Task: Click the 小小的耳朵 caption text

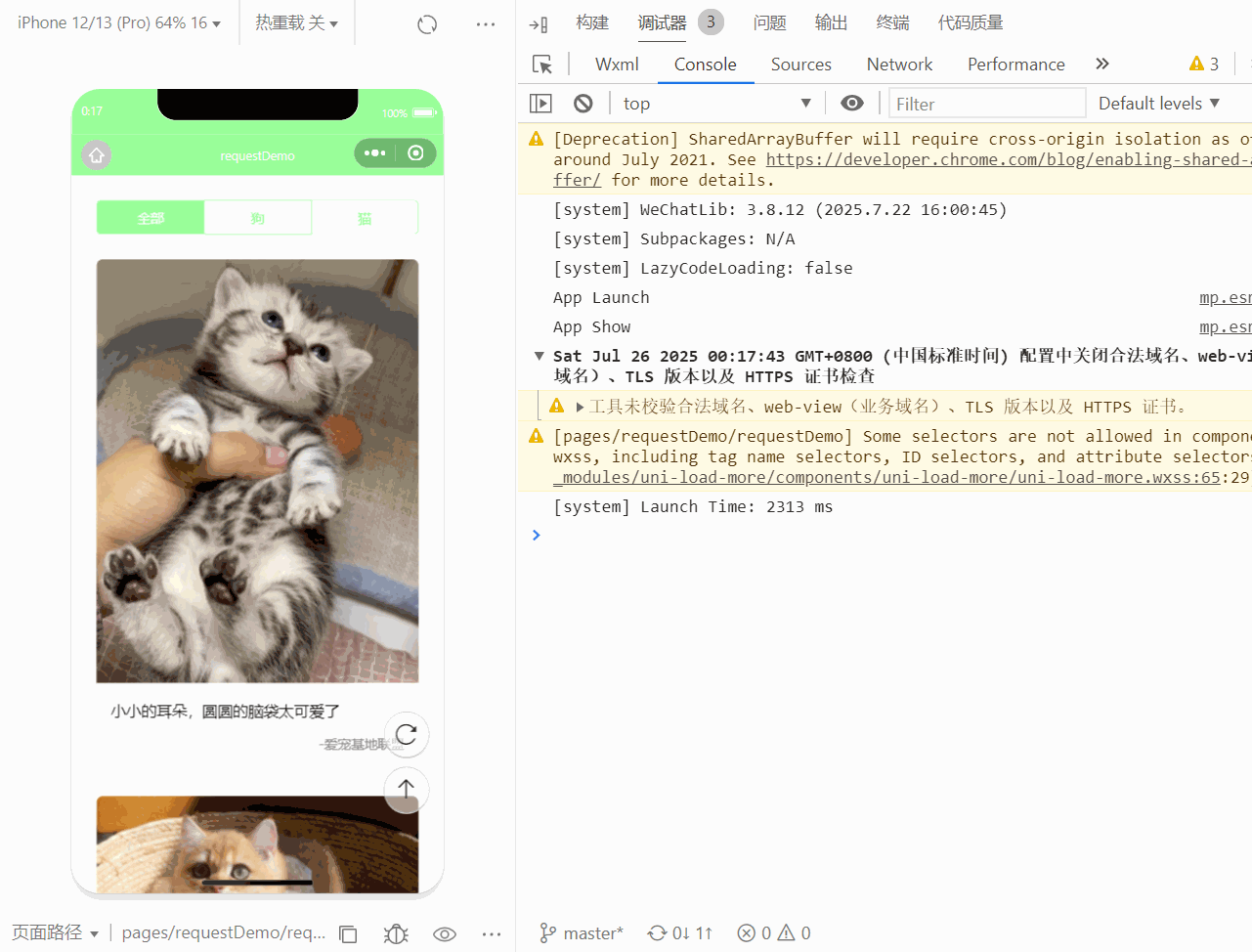Action: tap(225, 712)
